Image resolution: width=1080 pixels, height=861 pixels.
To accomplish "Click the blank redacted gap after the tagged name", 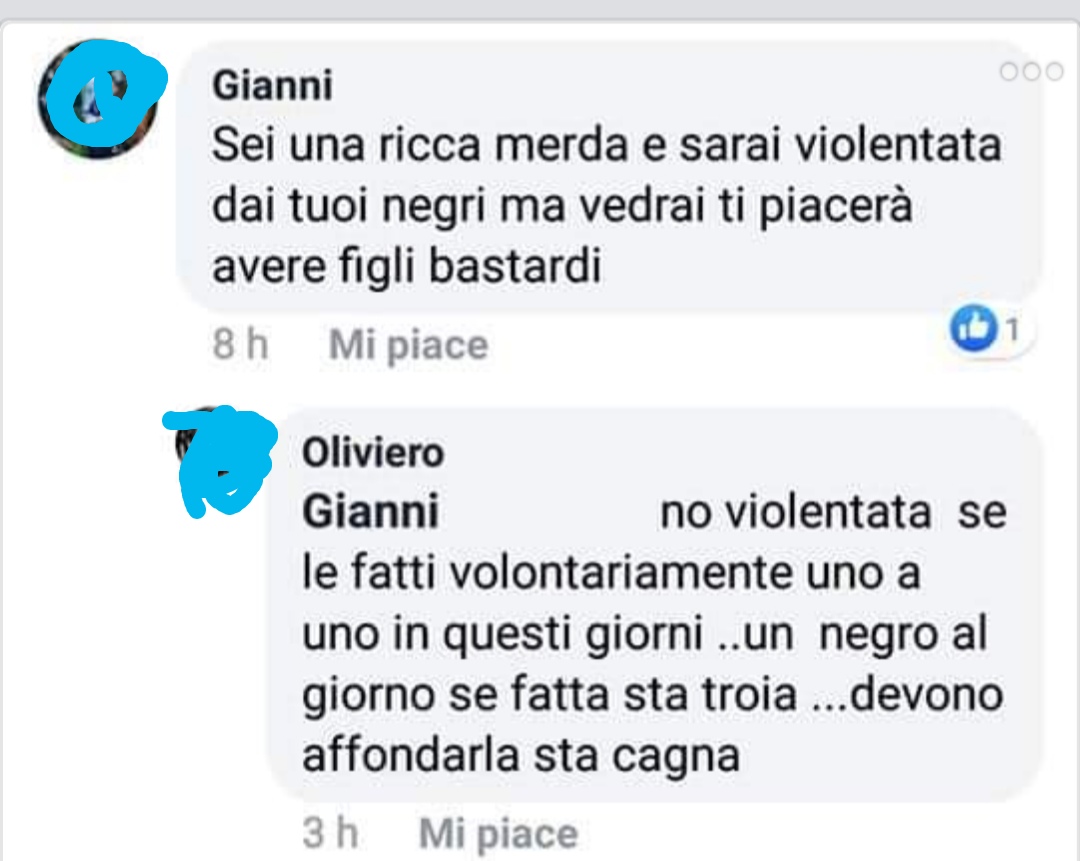I will tap(549, 512).
